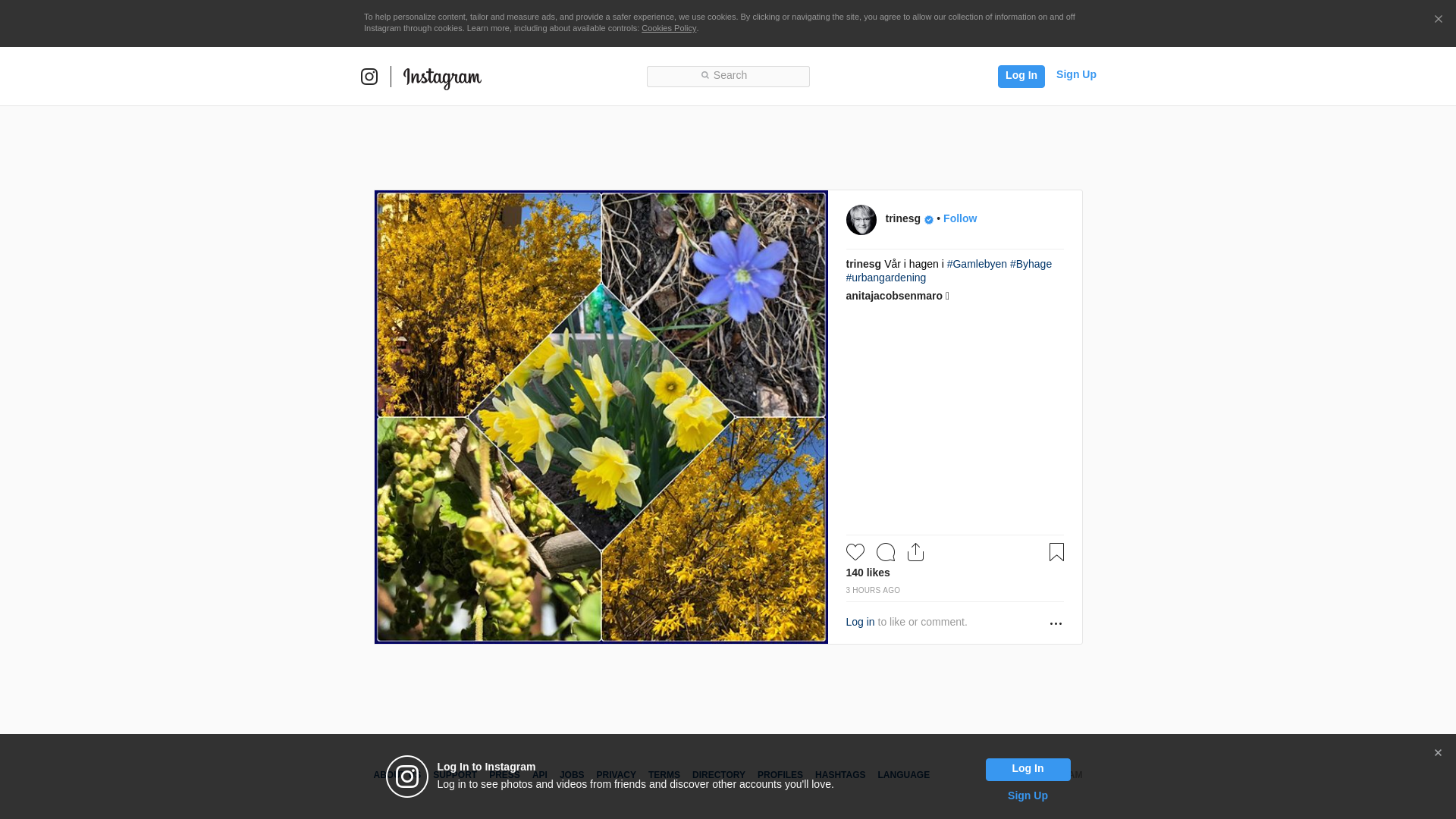This screenshot has height=819, width=1456.
Task: Save post with bookmark icon
Action: (x=1056, y=552)
